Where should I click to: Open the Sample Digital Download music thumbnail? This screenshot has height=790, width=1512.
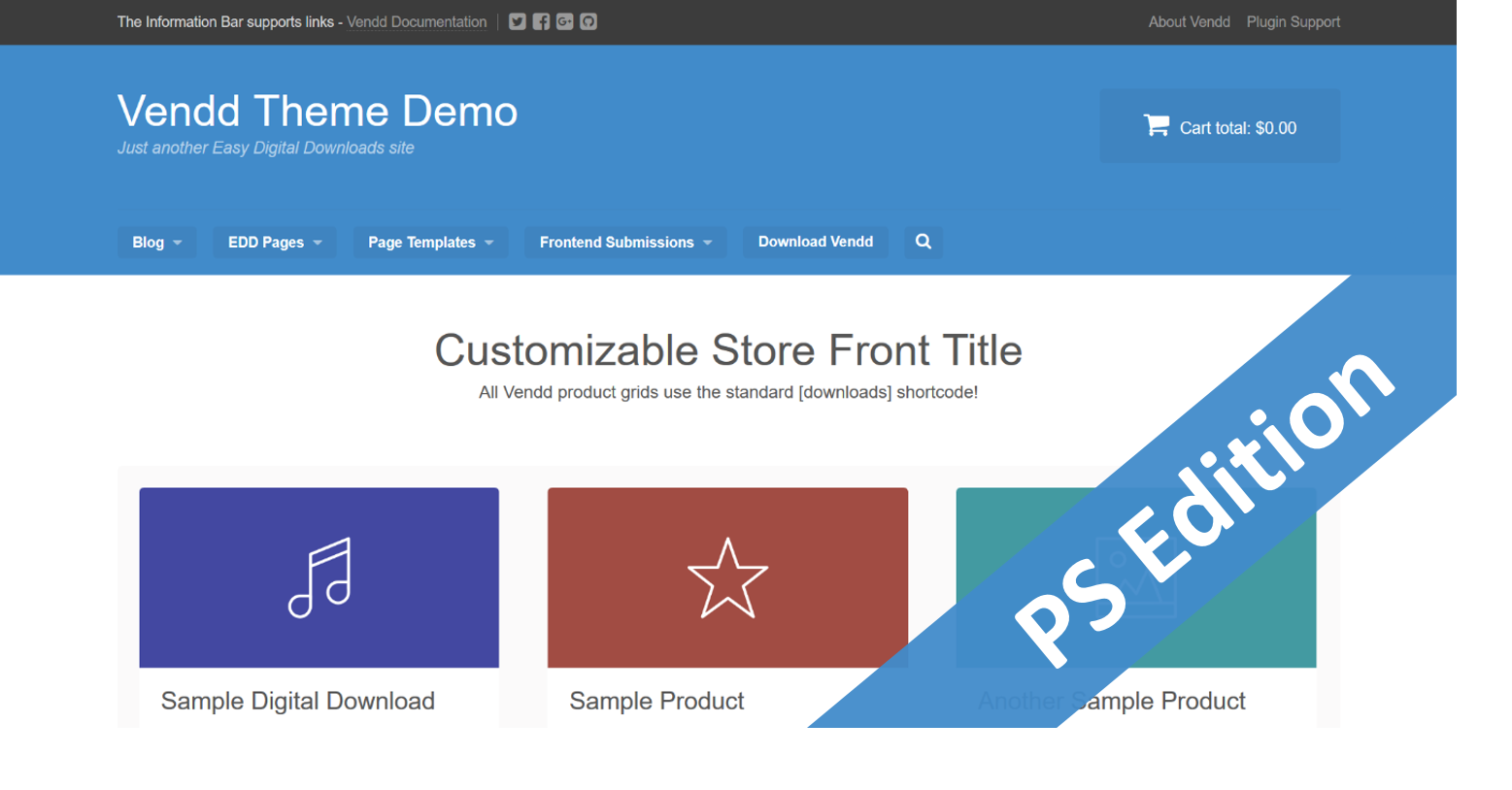[319, 577]
